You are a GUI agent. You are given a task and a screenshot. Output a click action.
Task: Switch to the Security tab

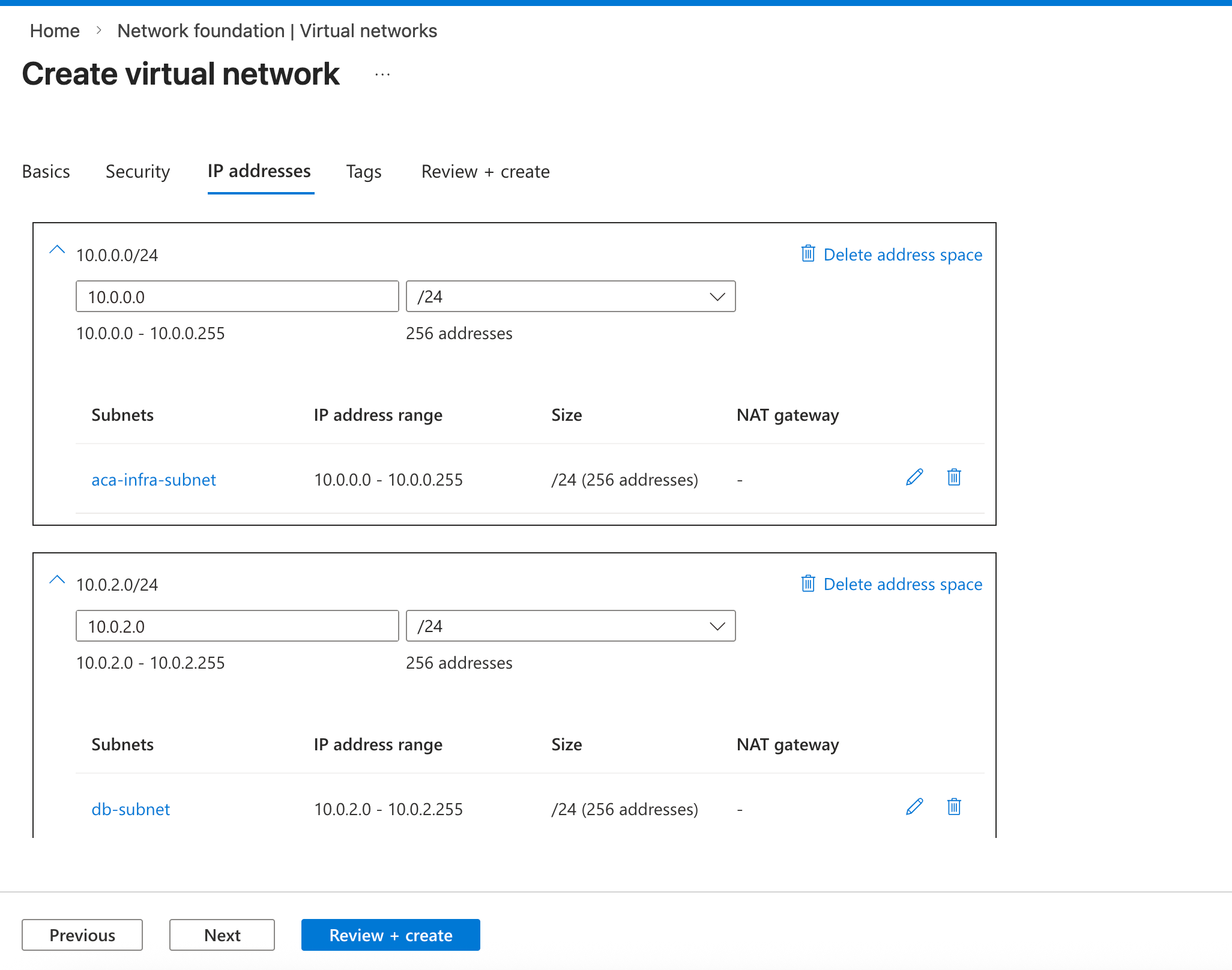tap(137, 172)
